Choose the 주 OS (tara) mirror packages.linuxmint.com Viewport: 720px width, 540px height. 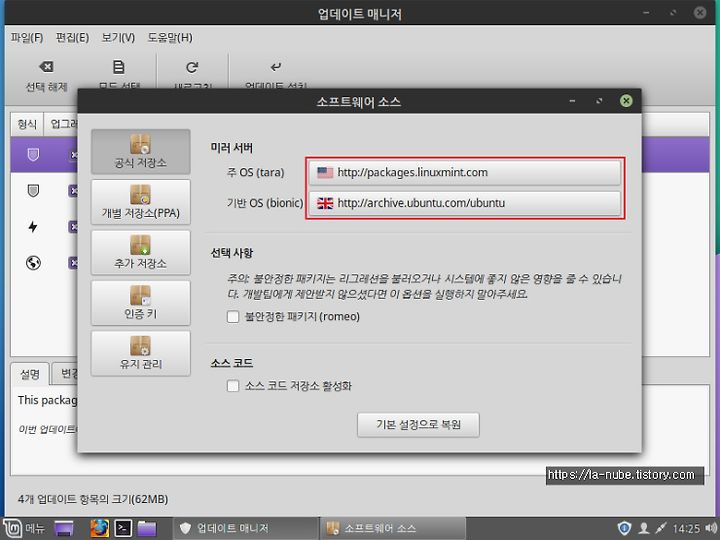click(x=464, y=173)
